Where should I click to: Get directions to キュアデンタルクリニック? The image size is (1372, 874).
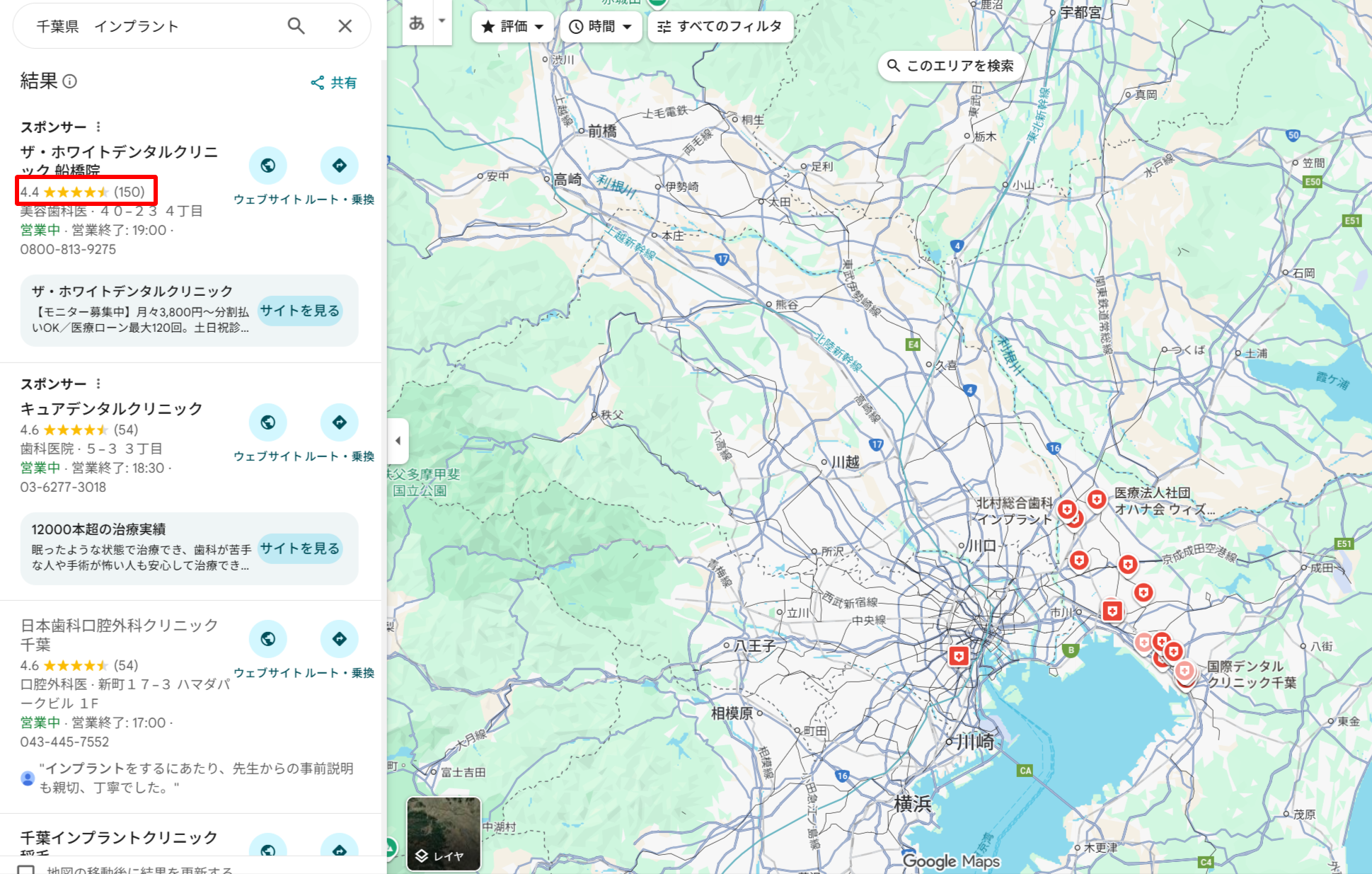[x=340, y=422]
